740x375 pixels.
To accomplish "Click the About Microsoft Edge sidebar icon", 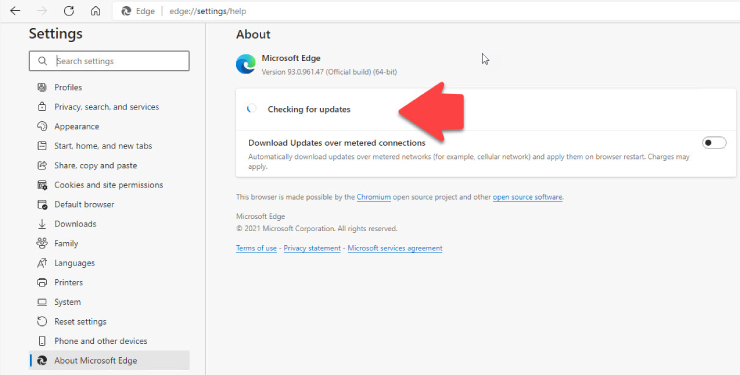I will pyautogui.click(x=42, y=360).
